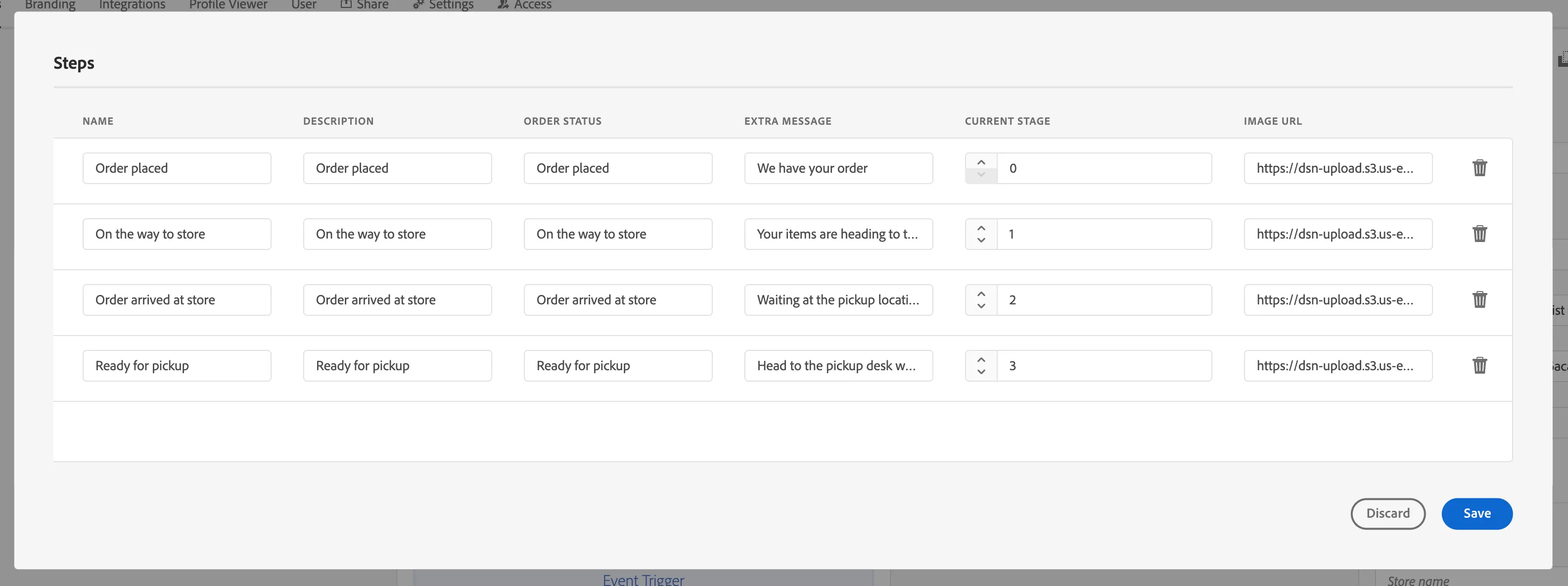Delete the Order placed step row
Viewport: 1568px width, 586px height.
(1480, 168)
